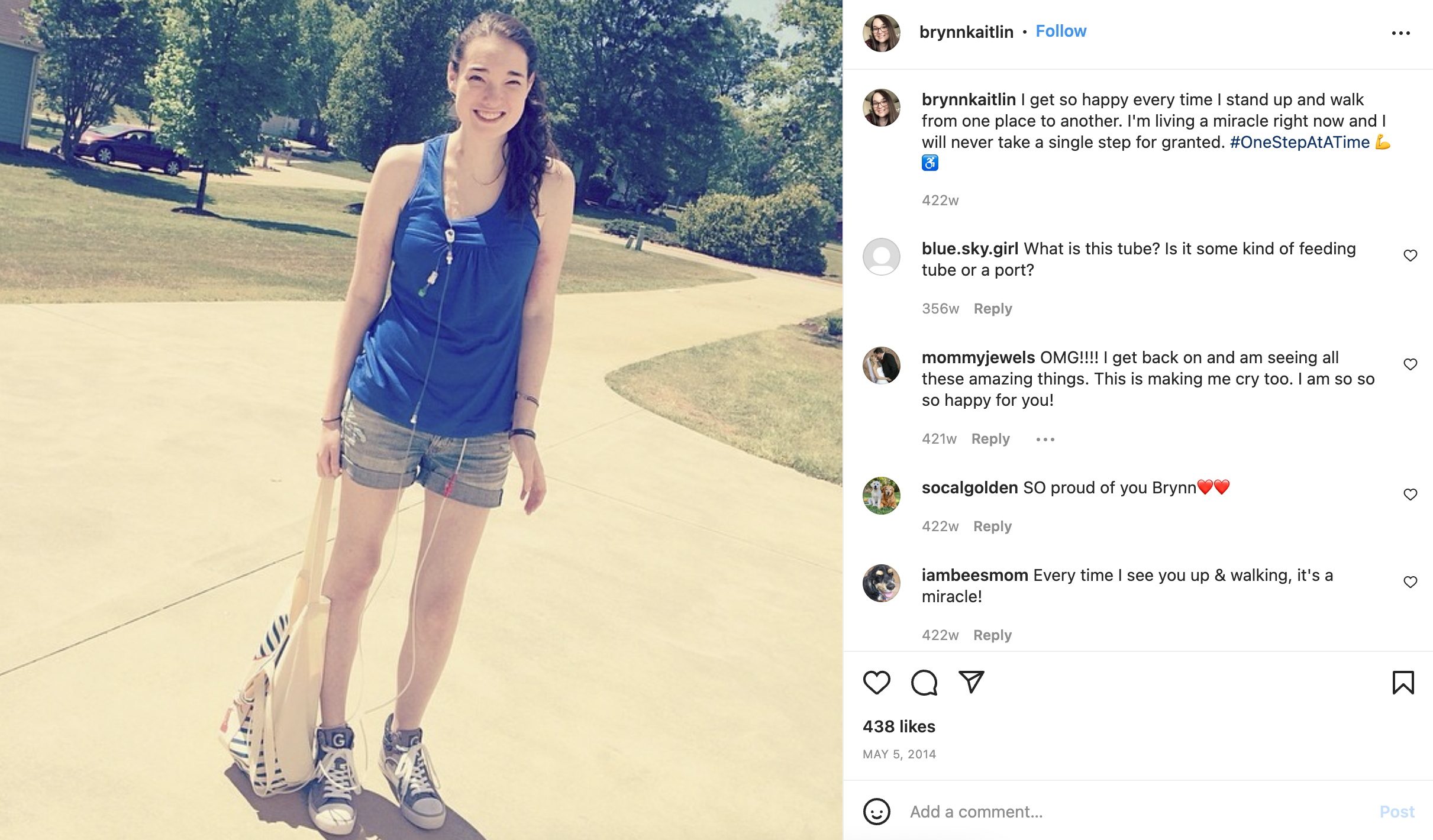Open the post options three-dot menu
Viewport: 1433px width, 840px height.
coord(1400,33)
